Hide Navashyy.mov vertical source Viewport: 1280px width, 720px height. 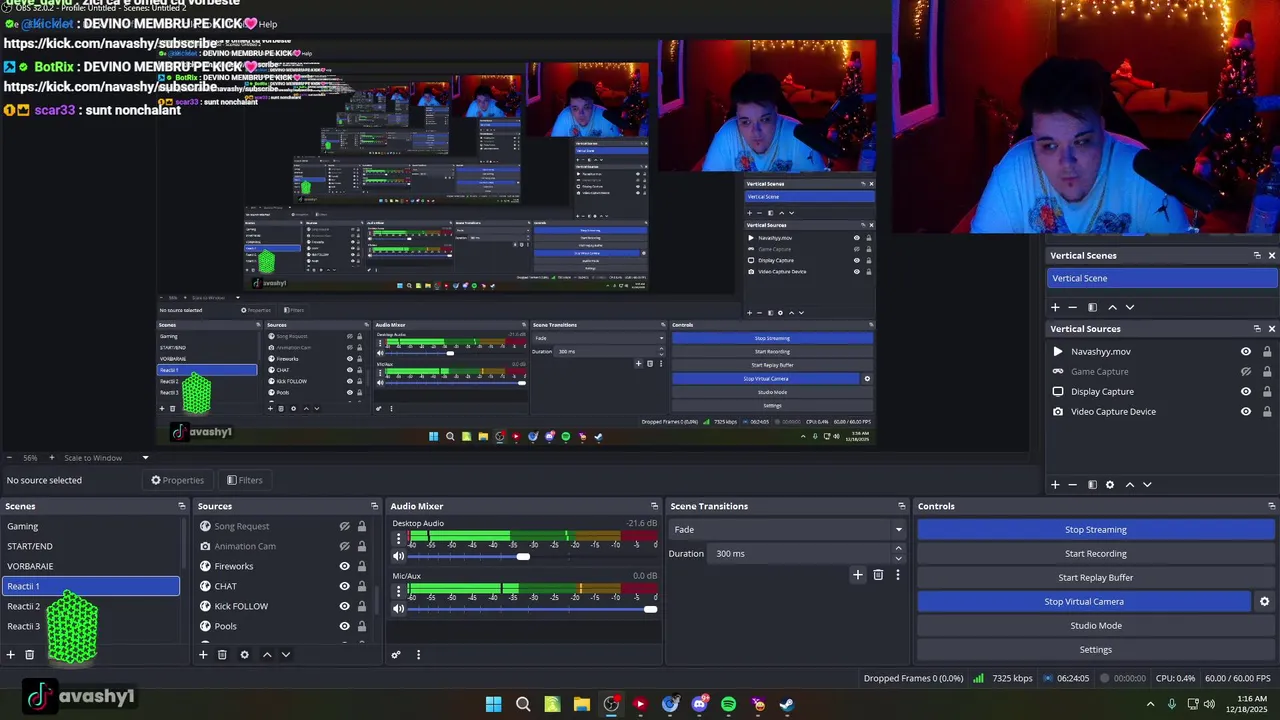click(x=1246, y=352)
